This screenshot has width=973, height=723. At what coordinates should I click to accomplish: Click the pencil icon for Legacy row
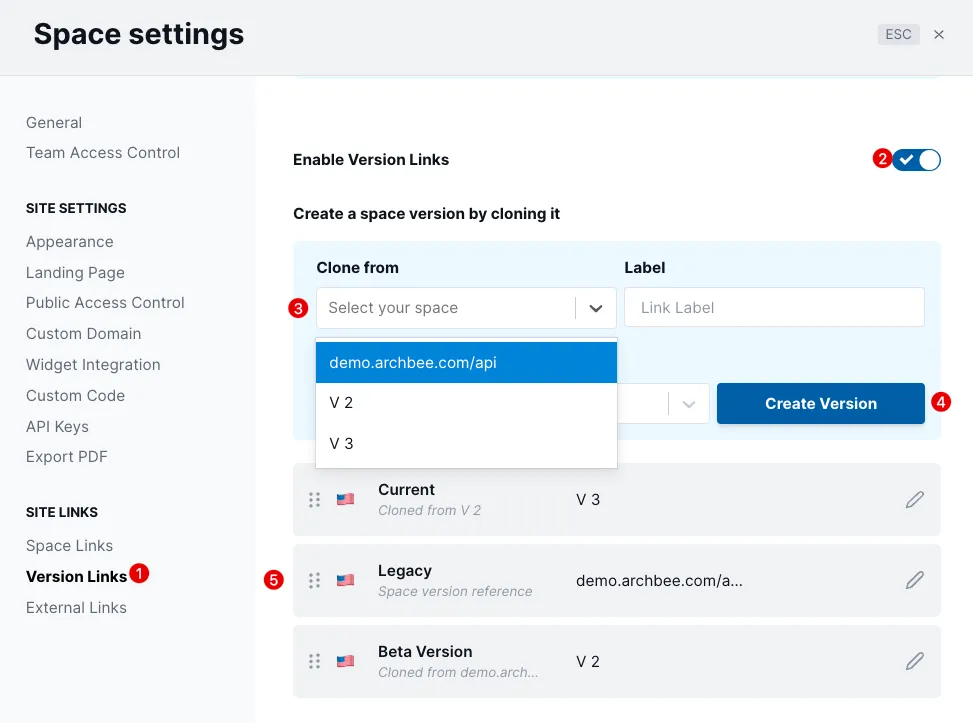914,580
